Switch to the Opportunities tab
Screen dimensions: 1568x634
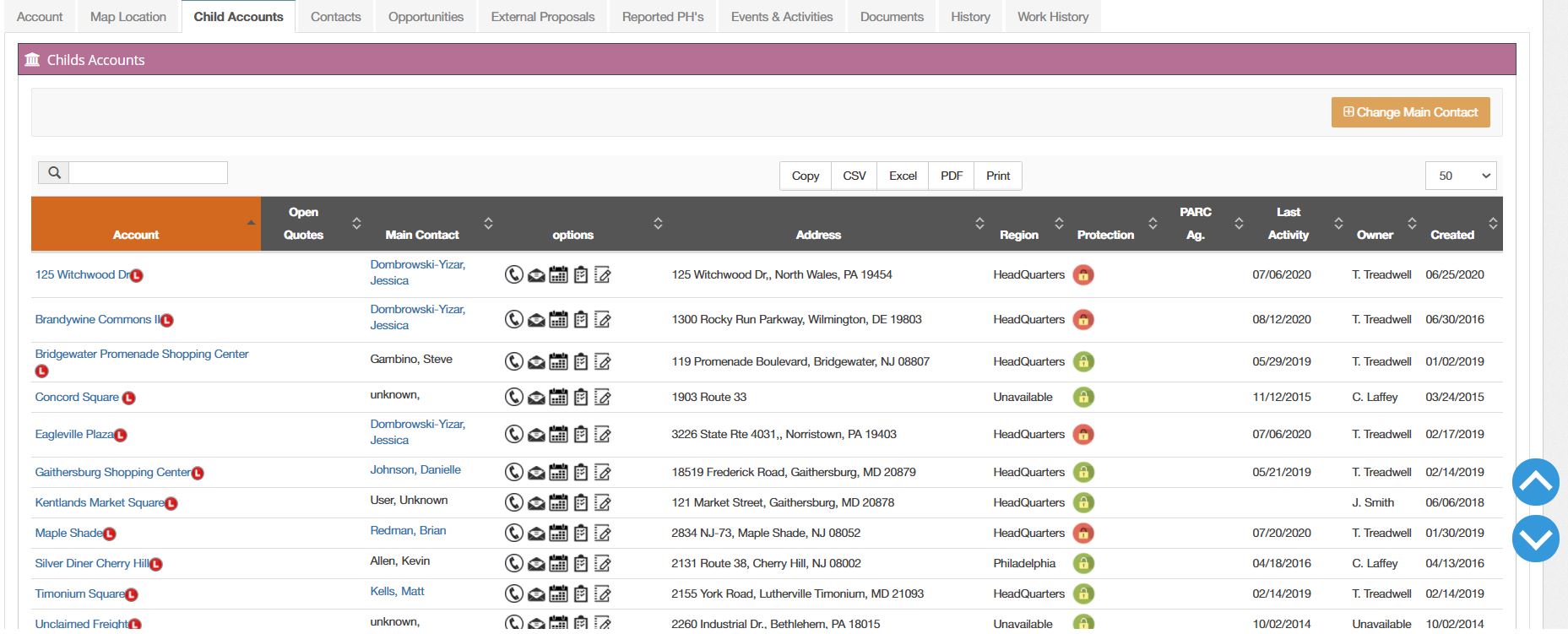[x=426, y=17]
